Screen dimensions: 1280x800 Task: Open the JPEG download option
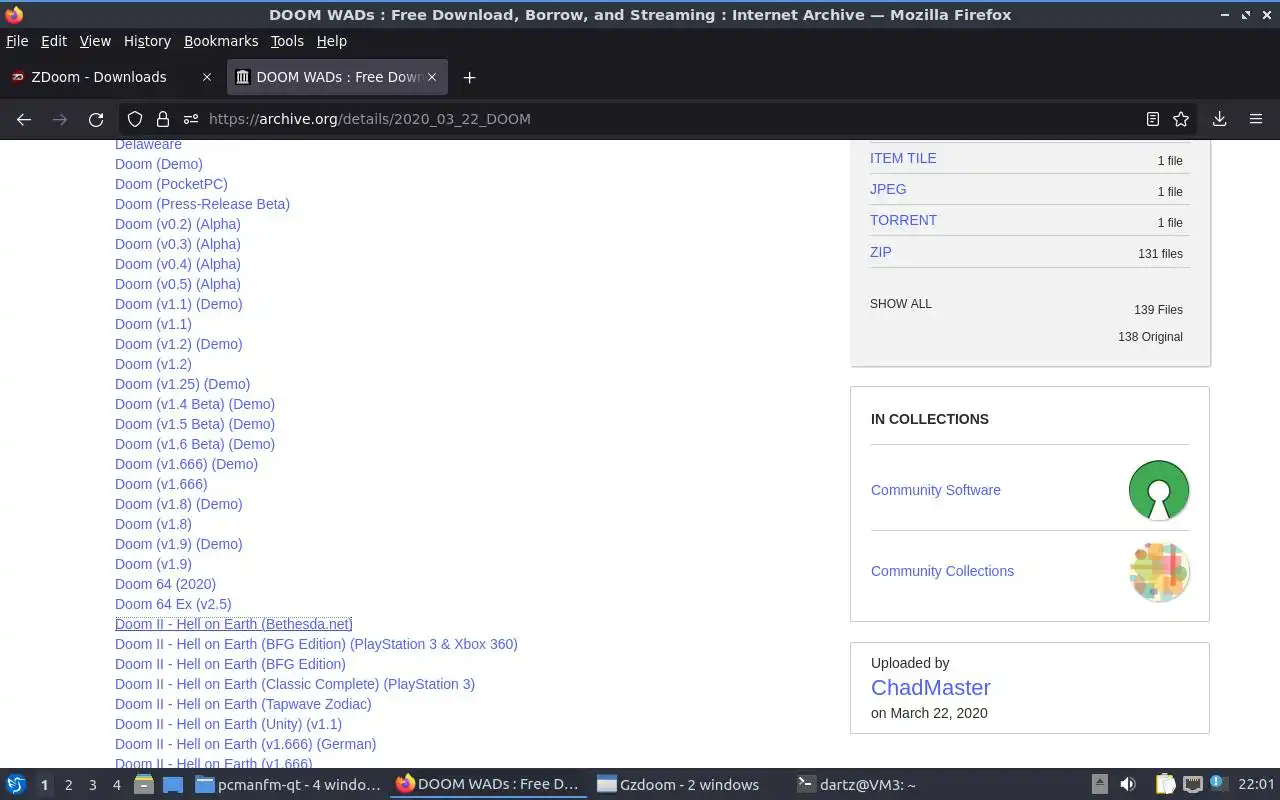(x=888, y=189)
